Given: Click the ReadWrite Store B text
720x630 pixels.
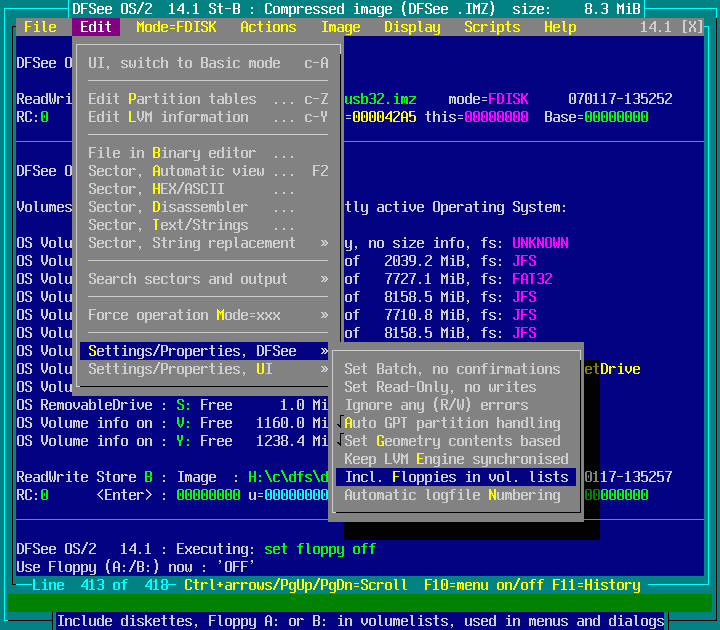Looking at the screenshot, I should click(84, 477).
